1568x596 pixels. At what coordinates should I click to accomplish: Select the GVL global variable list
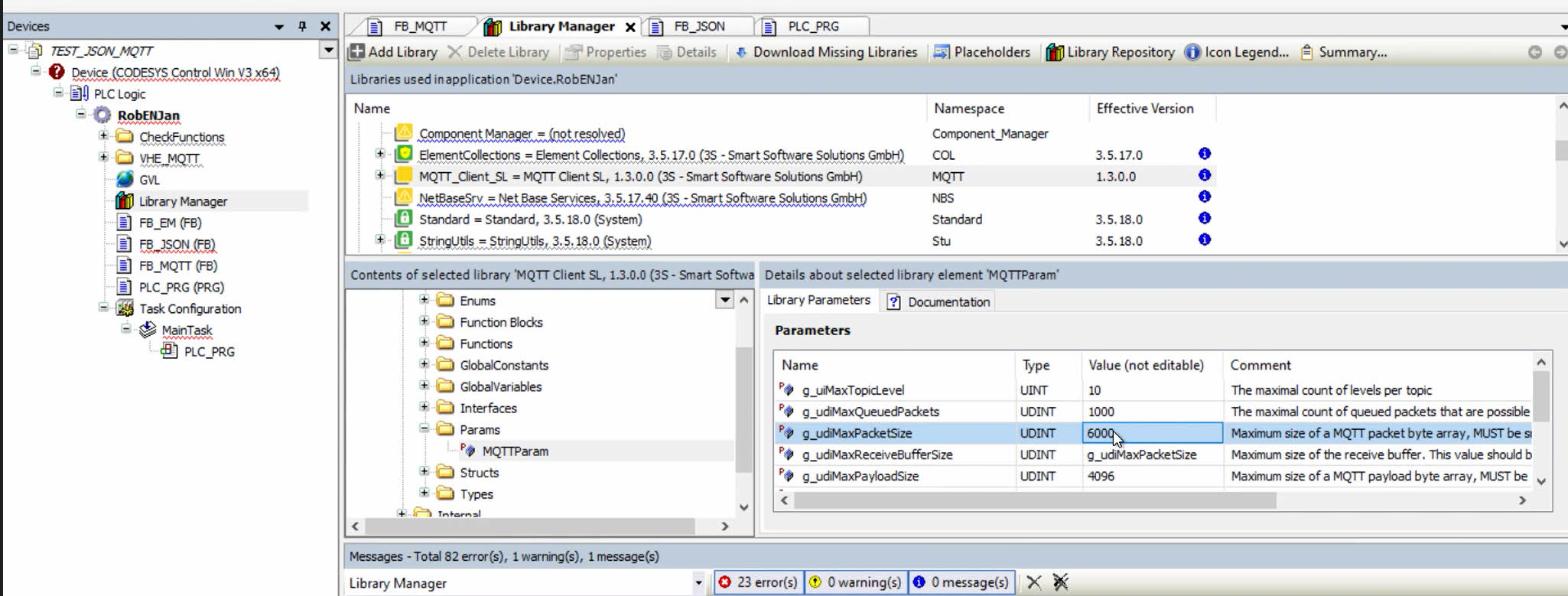(149, 180)
